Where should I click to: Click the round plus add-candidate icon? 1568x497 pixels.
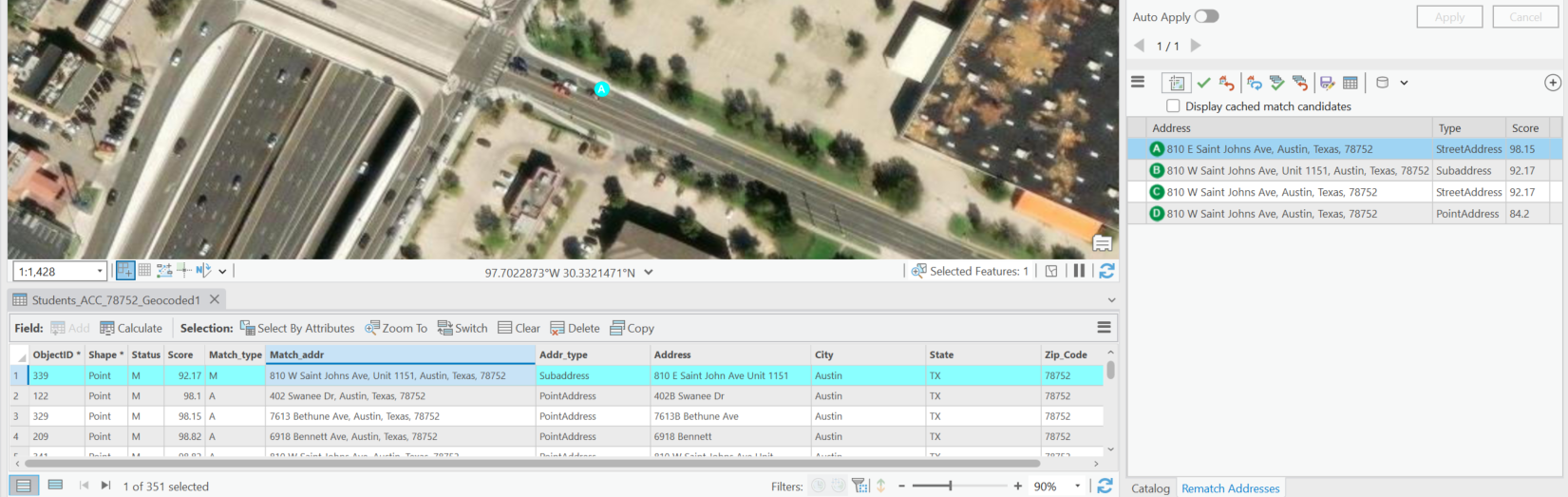point(1553,83)
